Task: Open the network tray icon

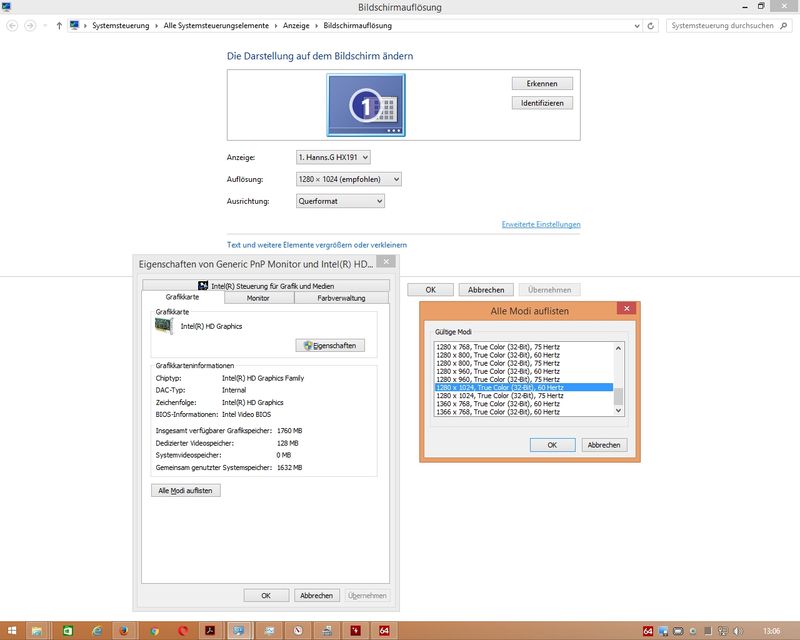Action: point(723,631)
